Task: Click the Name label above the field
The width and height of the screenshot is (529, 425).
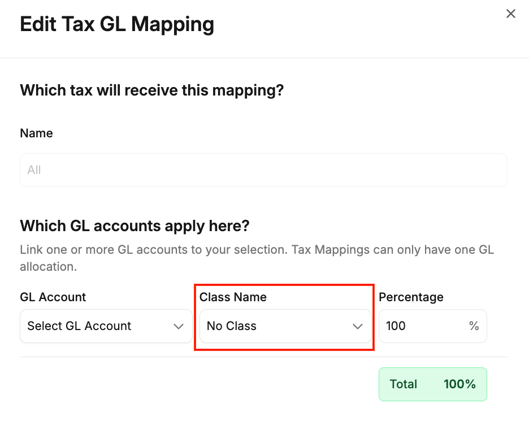Action: point(36,133)
